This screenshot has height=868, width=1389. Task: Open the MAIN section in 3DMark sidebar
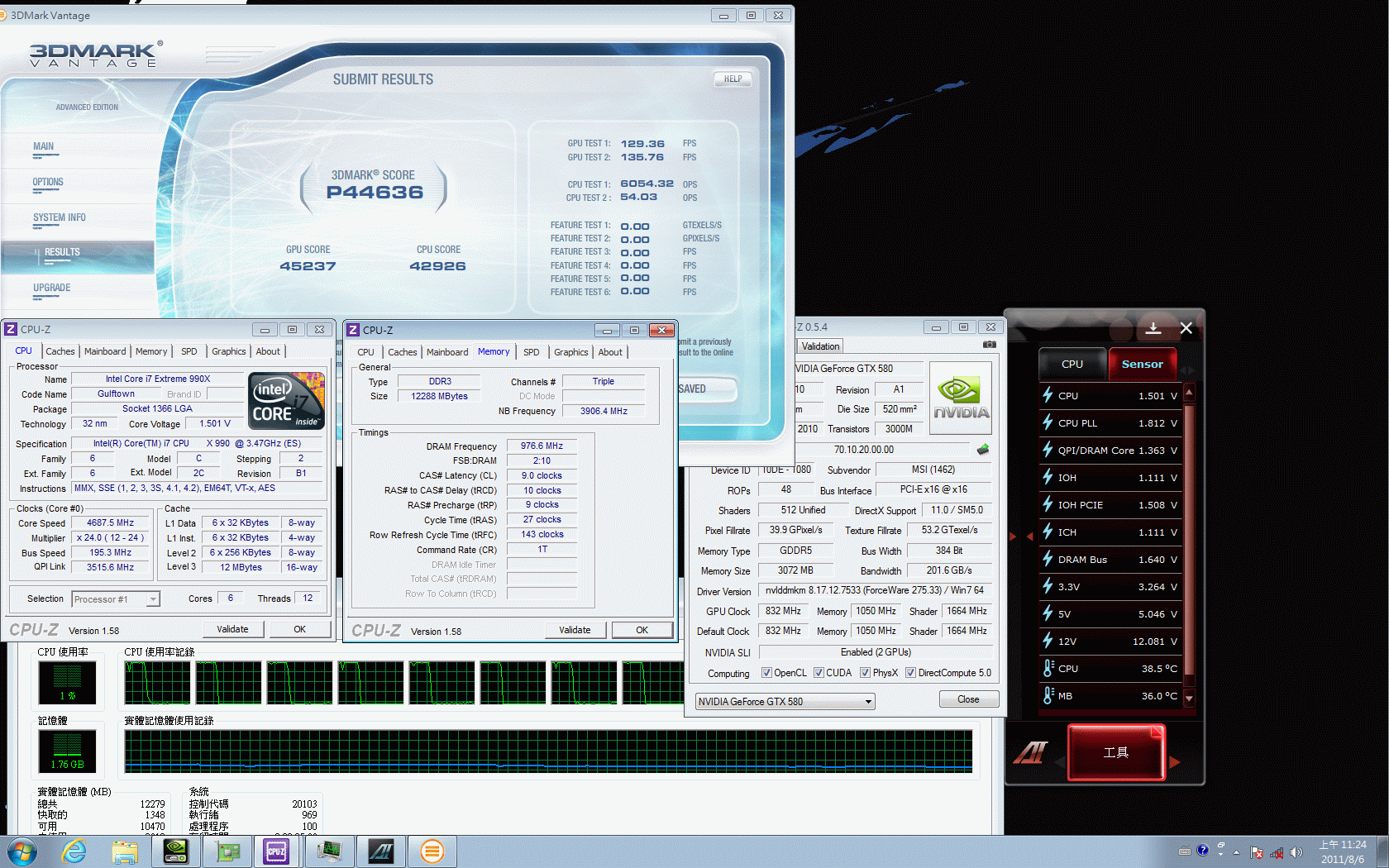tap(44, 146)
